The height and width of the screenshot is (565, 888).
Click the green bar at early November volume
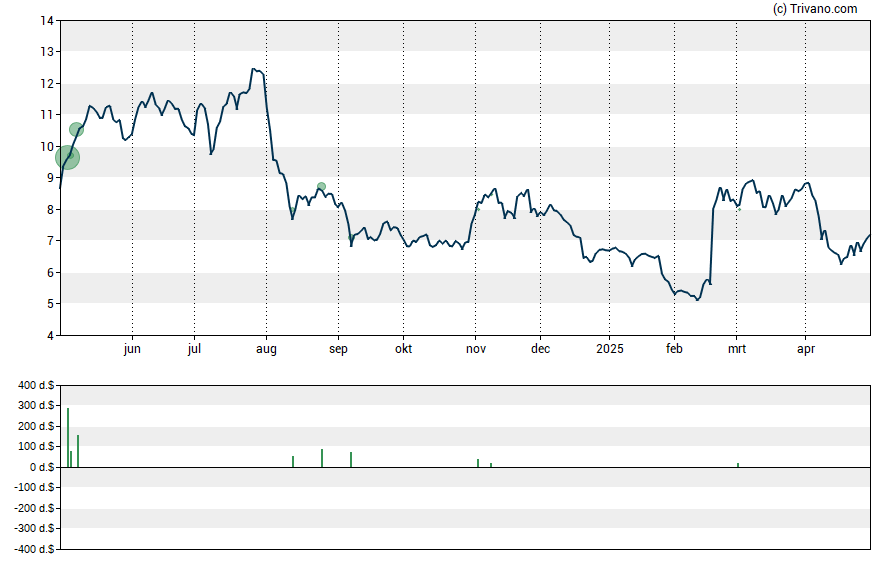click(x=478, y=463)
